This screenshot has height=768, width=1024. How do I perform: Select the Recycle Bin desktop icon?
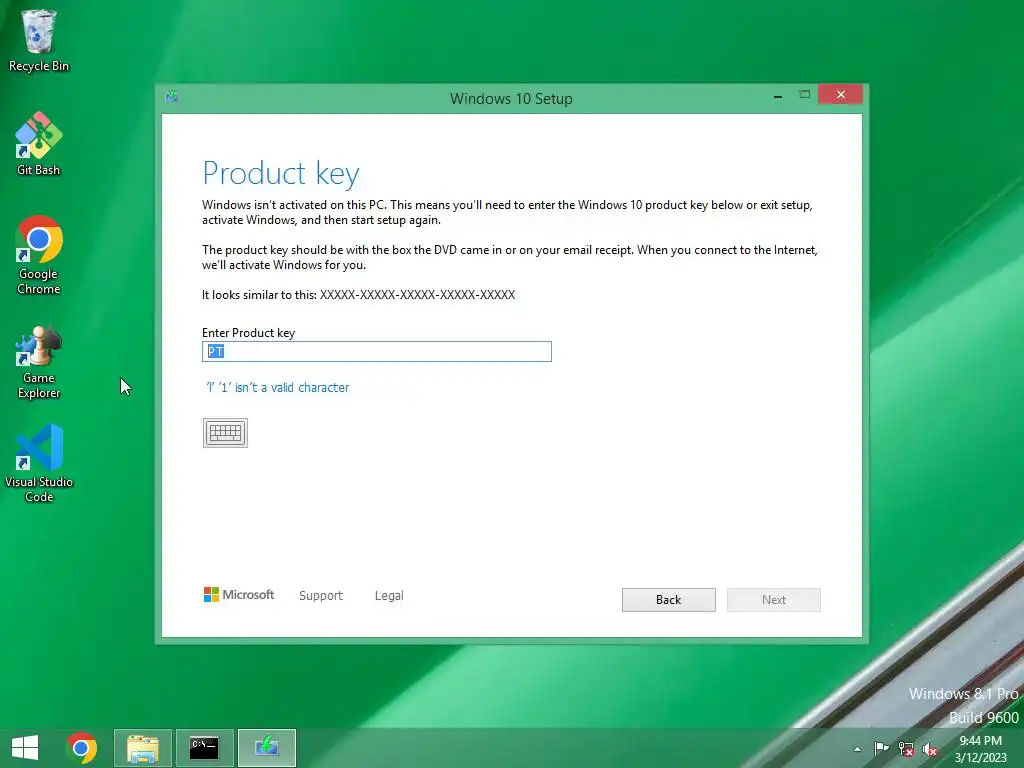[x=39, y=40]
